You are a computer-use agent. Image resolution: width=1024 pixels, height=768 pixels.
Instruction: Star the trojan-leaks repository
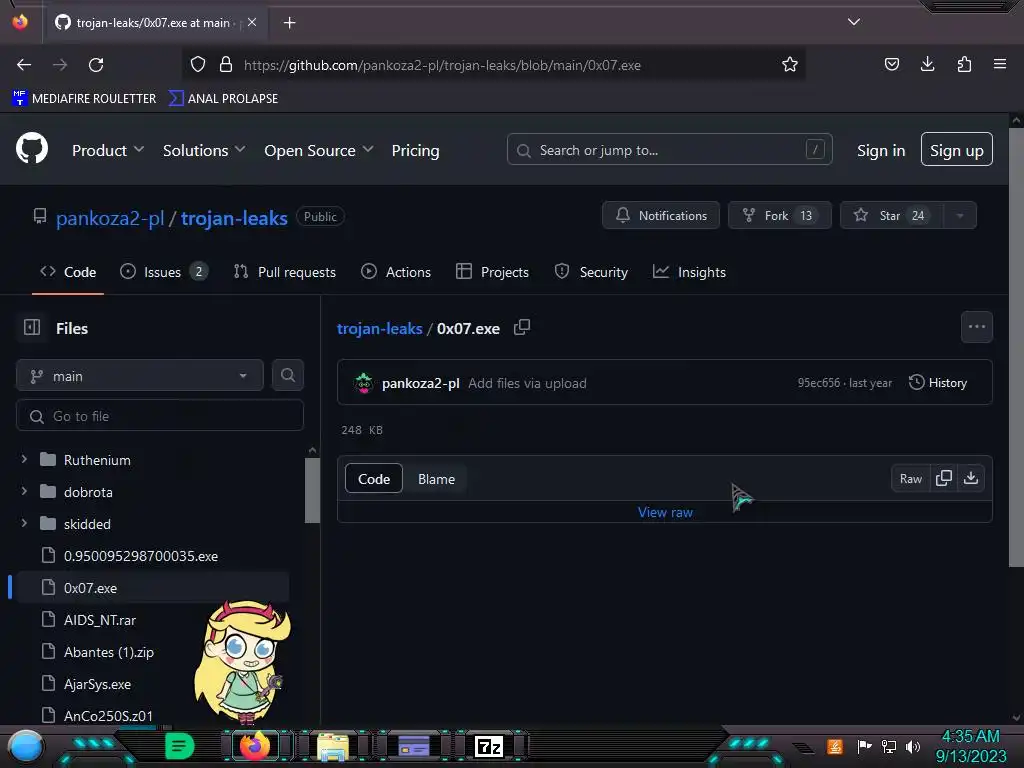click(x=891, y=216)
